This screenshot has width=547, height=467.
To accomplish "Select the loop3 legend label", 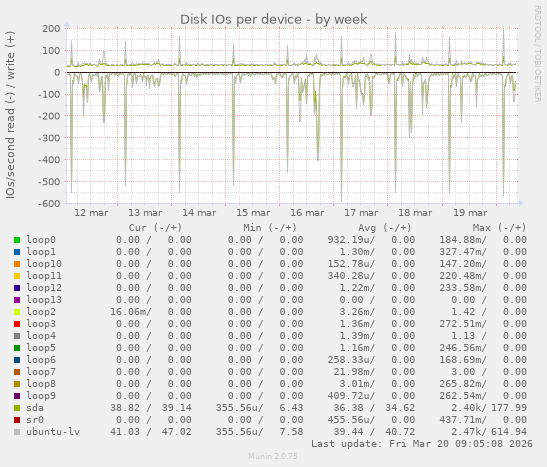I will [x=41, y=324].
